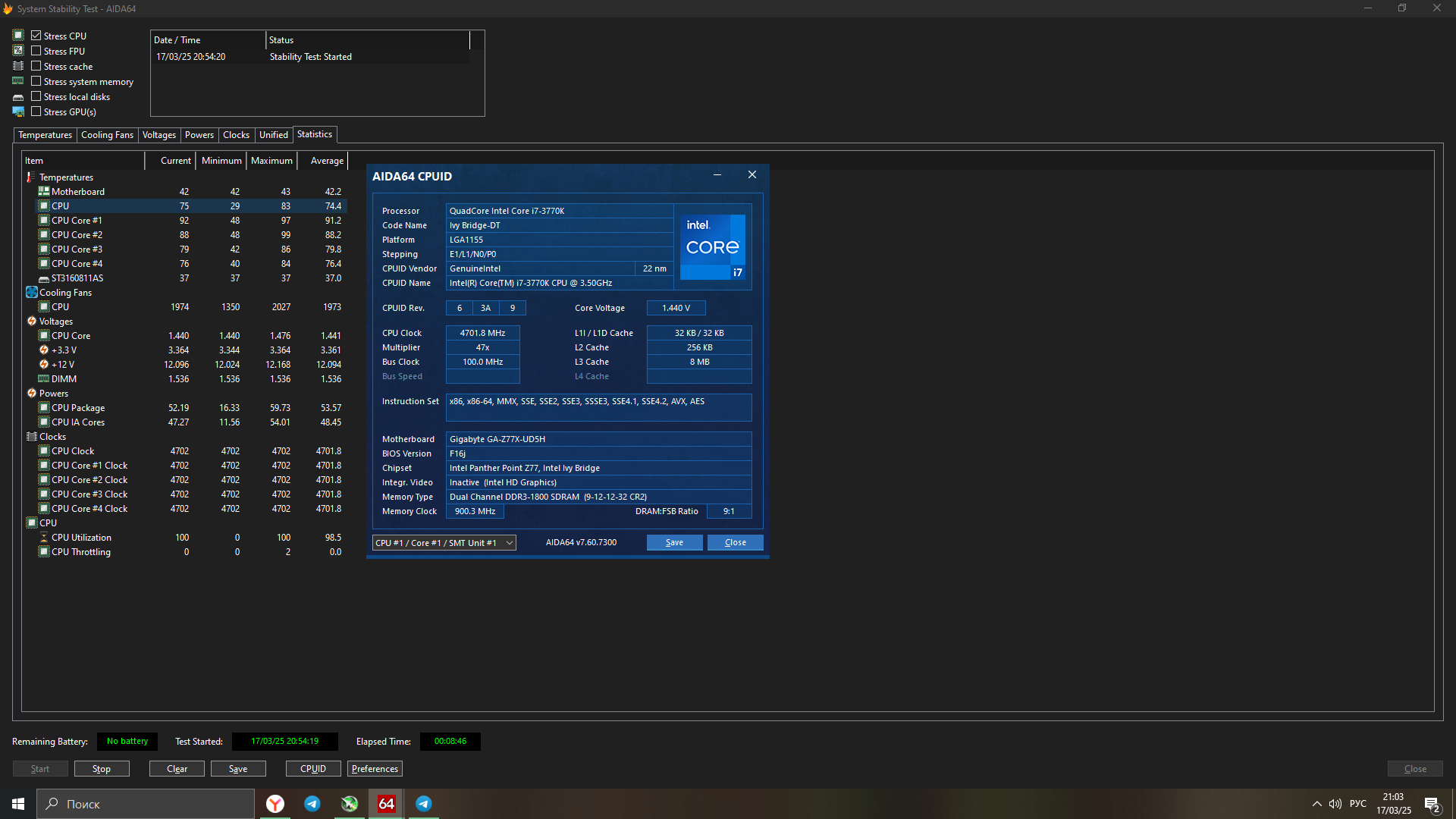Viewport: 1456px width, 819px height.
Task: Click the AIDA64 taskbar icon
Action: click(386, 804)
